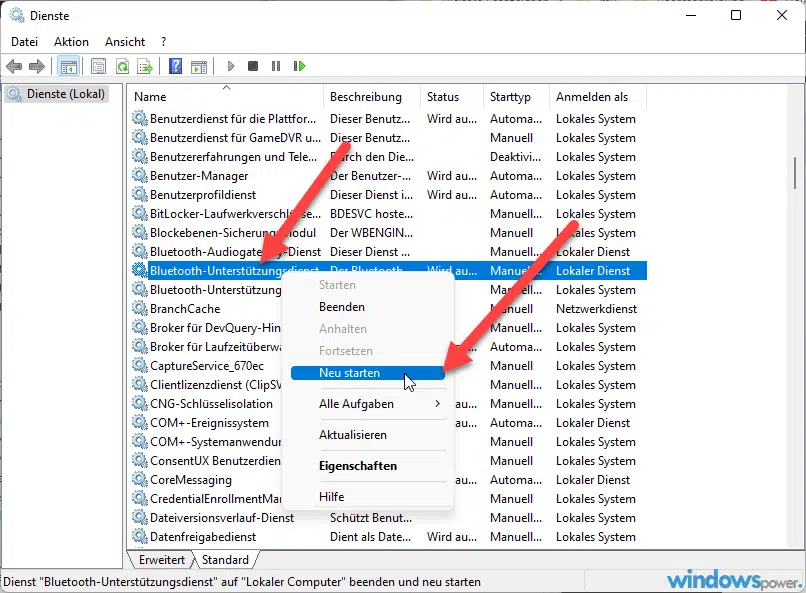Image resolution: width=806 pixels, height=593 pixels.
Task: Click the Export List toolbar icon
Action: click(x=146, y=66)
